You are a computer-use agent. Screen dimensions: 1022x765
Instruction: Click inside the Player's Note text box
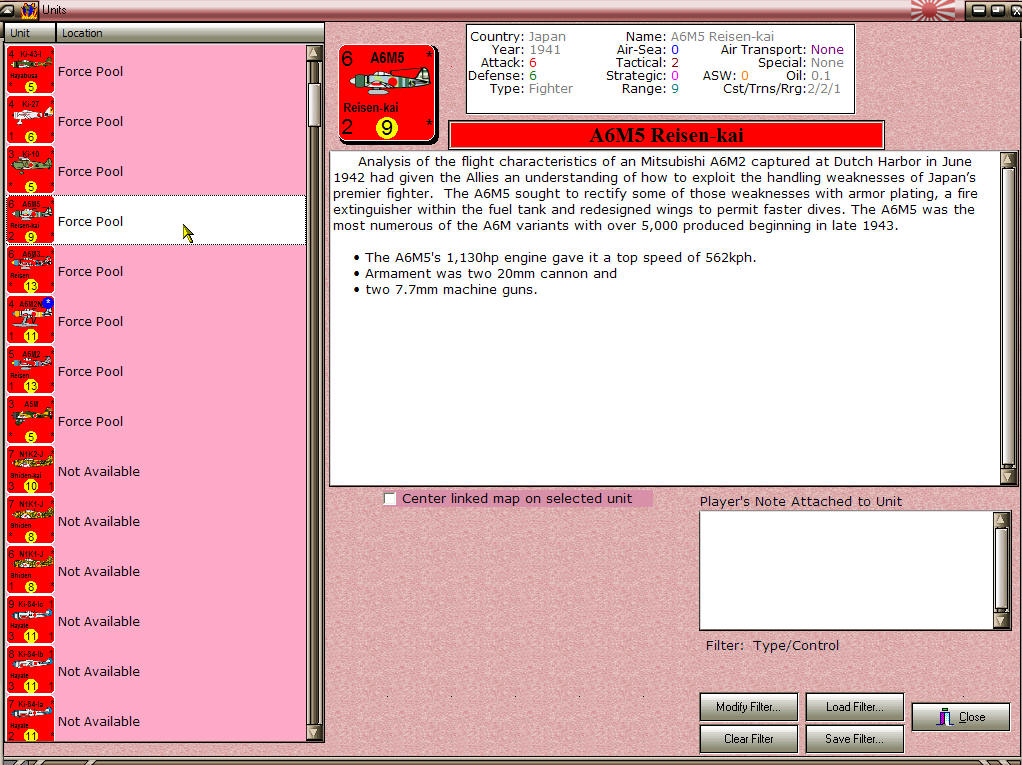[846, 570]
